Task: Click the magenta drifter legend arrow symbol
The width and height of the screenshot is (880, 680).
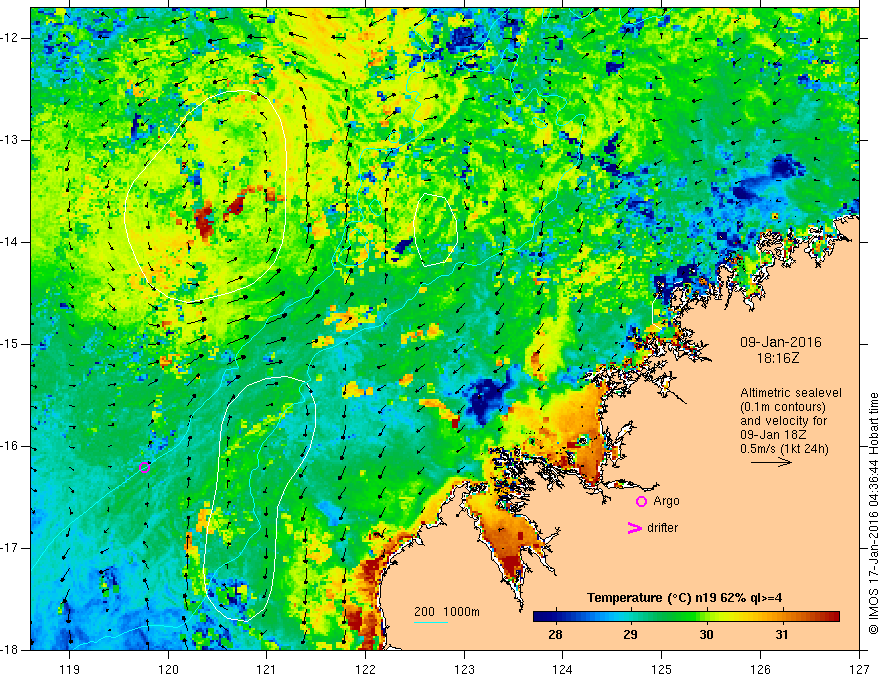Action: coord(635,528)
